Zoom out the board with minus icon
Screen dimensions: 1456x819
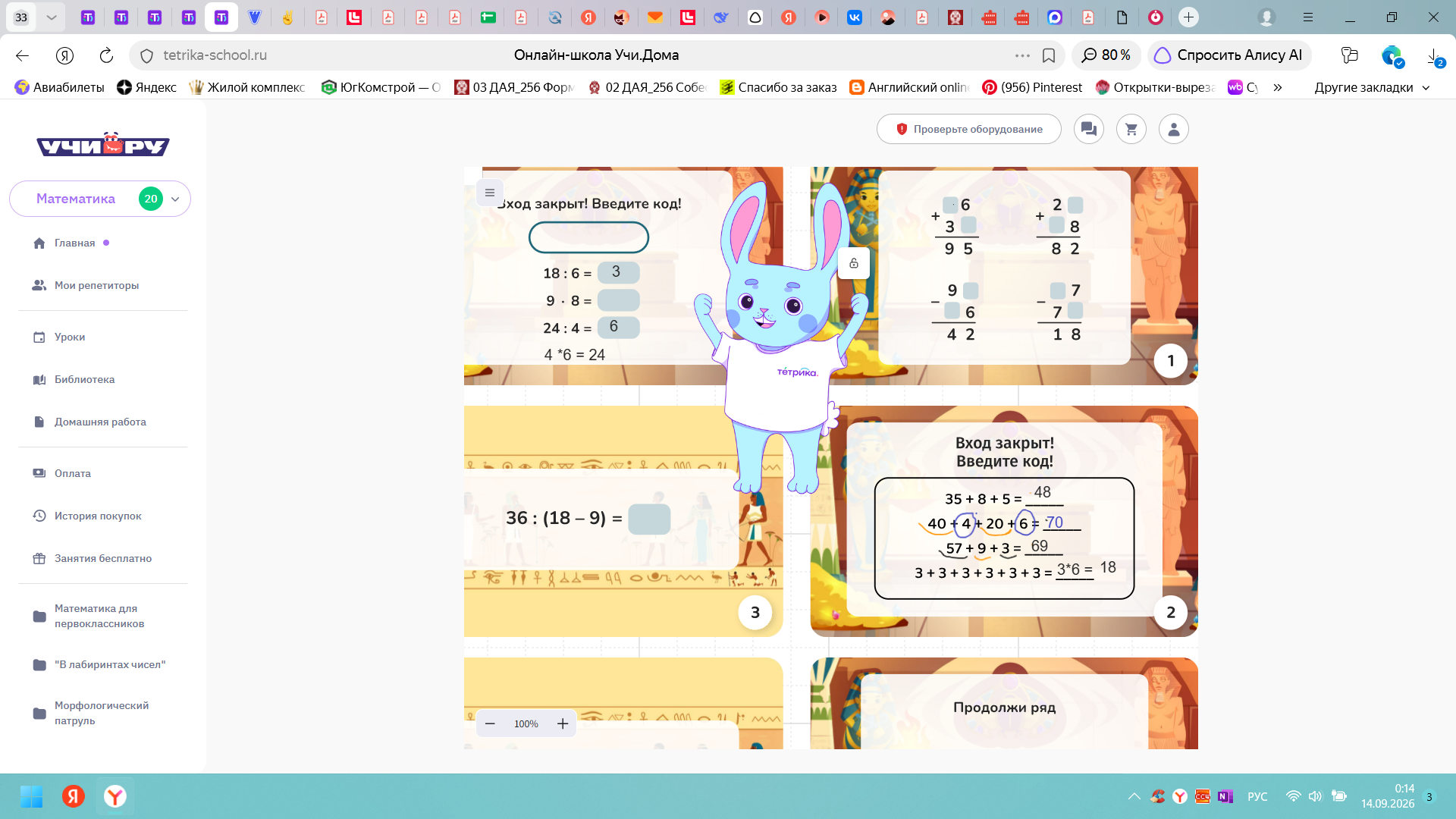click(490, 723)
